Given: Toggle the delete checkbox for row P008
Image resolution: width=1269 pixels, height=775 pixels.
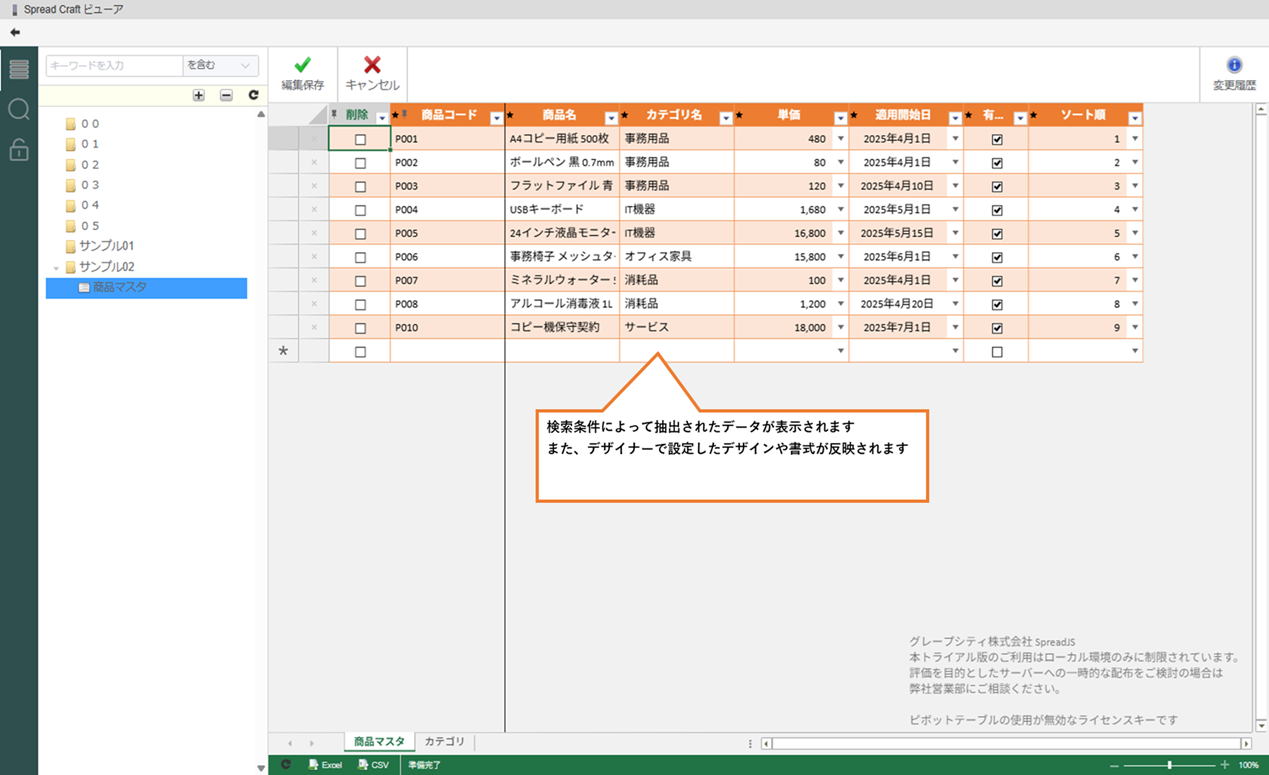Looking at the screenshot, I should (360, 305).
